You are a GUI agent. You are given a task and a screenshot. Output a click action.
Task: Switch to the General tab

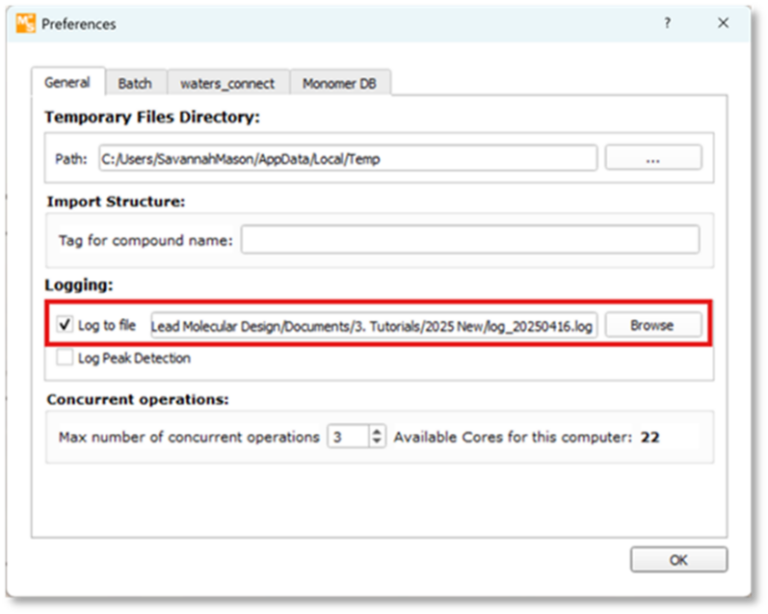tap(68, 83)
